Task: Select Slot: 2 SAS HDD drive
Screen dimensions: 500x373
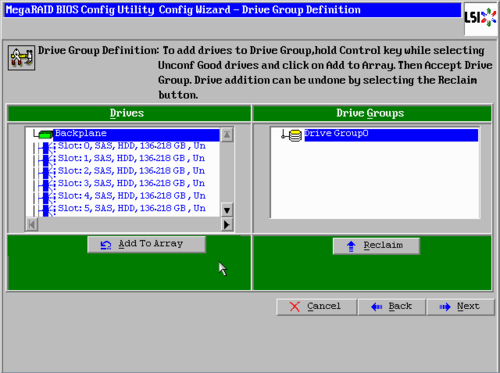Action: click(x=131, y=171)
